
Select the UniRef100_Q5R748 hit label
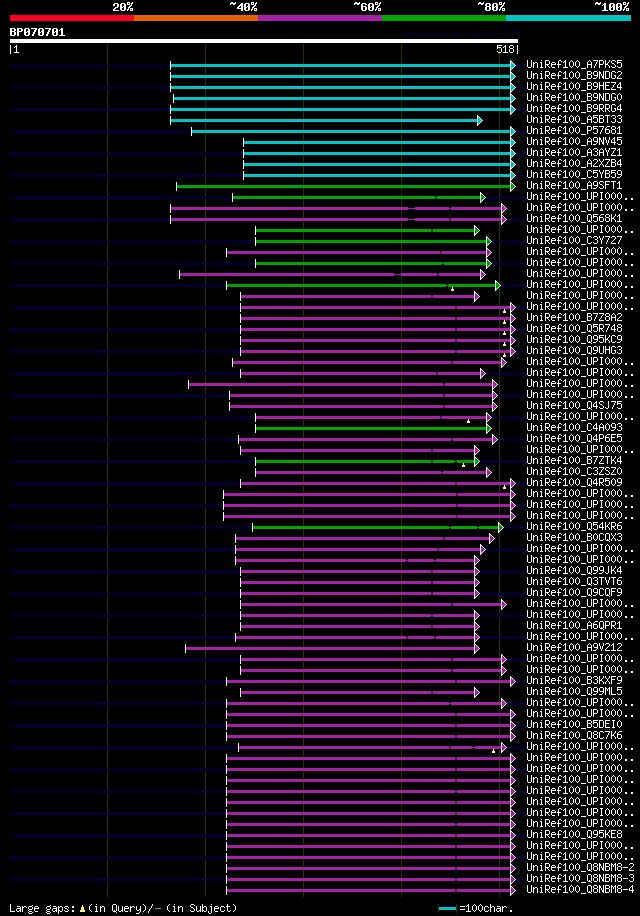574,329
